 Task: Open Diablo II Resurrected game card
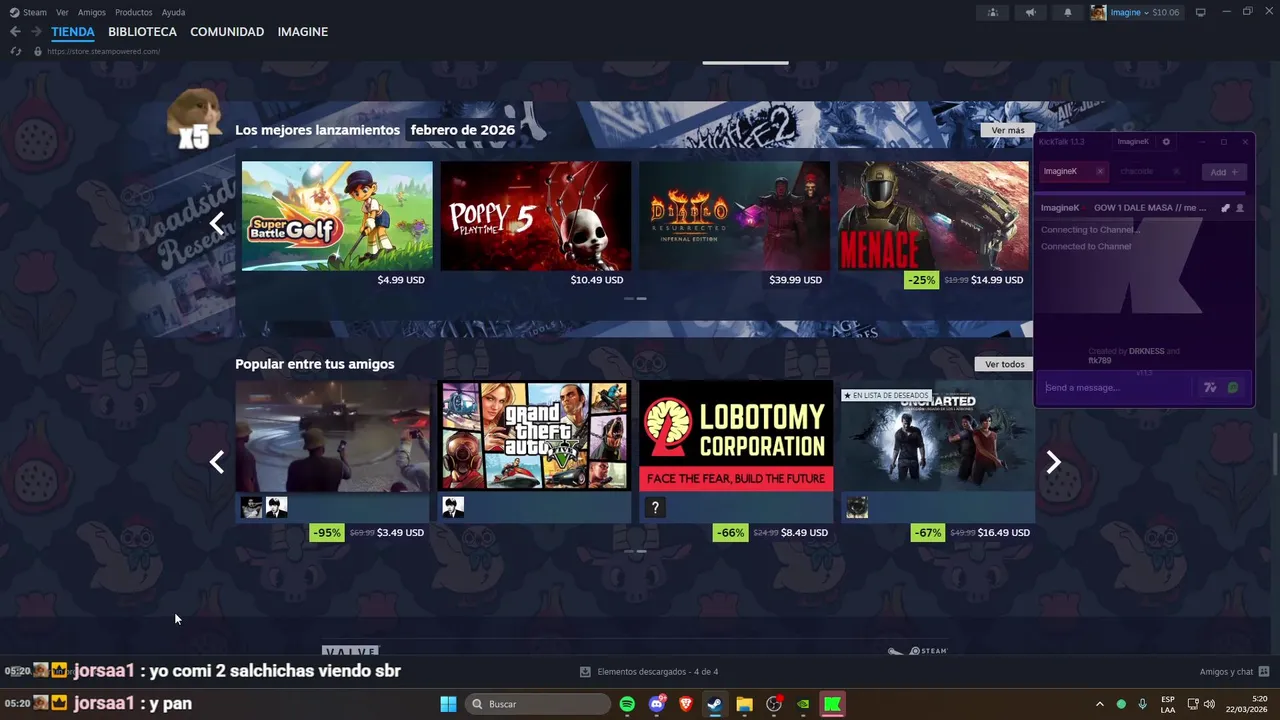(735, 216)
